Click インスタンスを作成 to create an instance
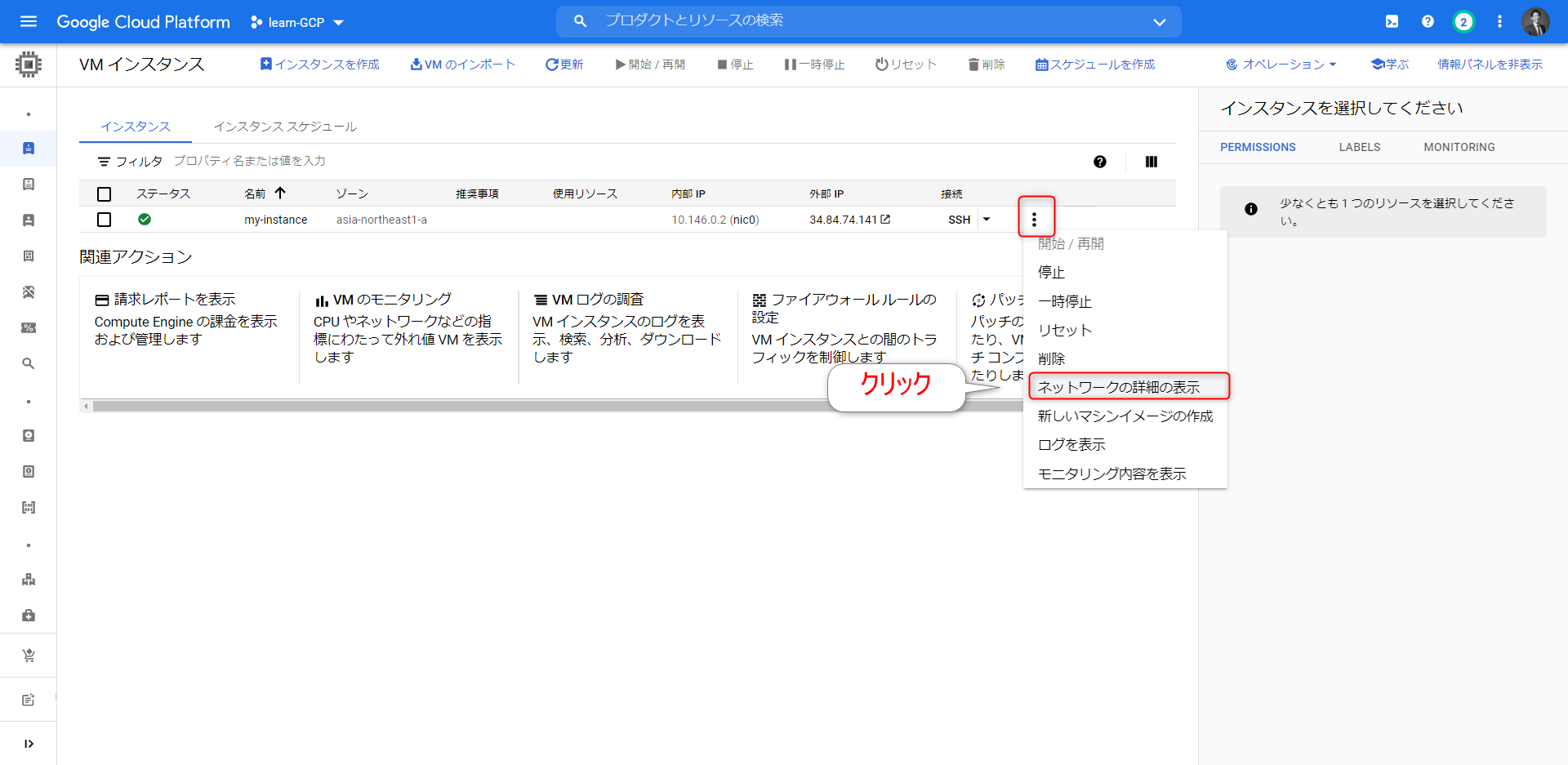1568x765 pixels. click(x=319, y=64)
